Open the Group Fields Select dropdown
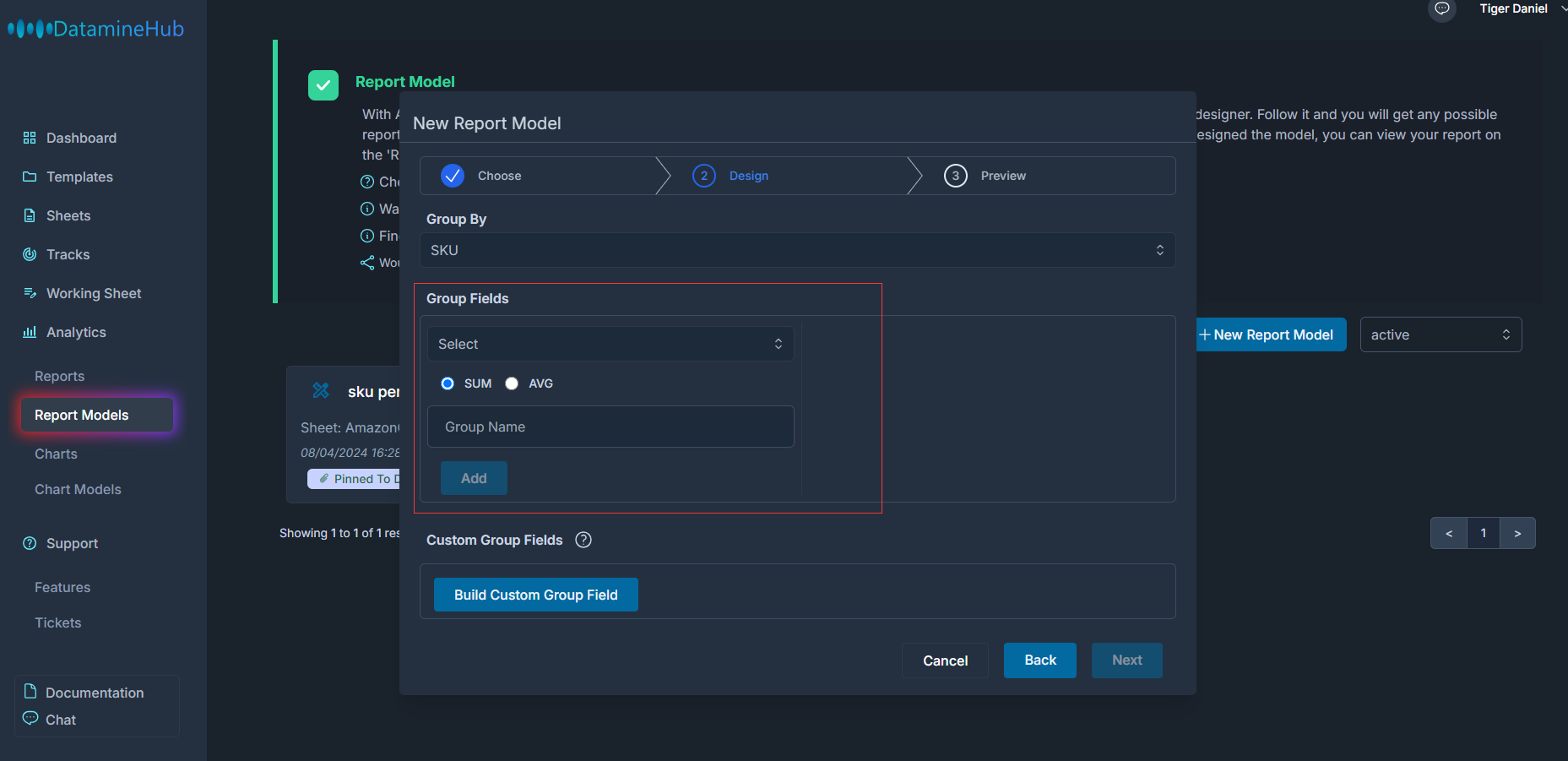Image resolution: width=1568 pixels, height=761 pixels. point(610,344)
